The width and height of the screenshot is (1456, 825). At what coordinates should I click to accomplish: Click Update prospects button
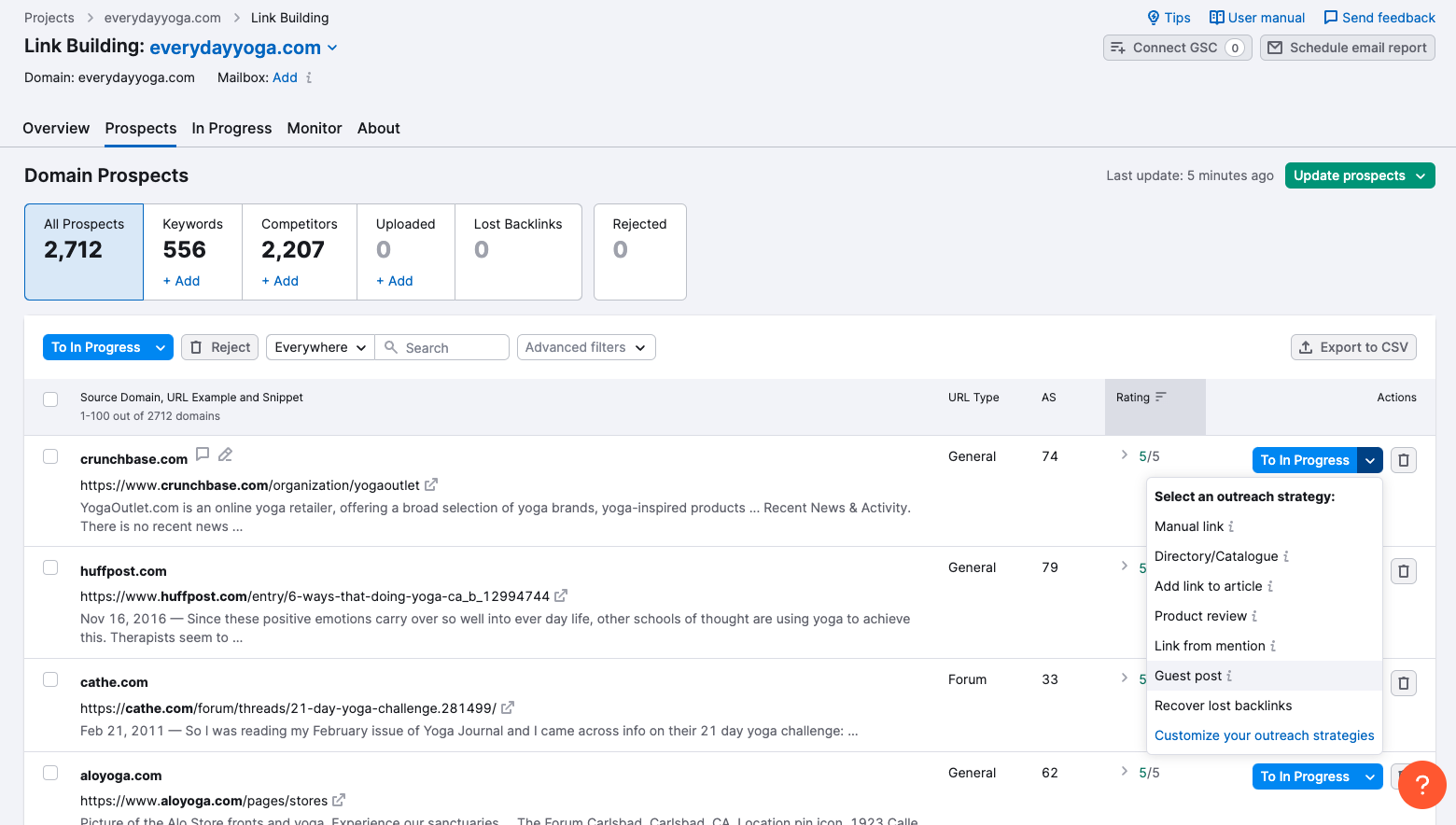pyautogui.click(x=1360, y=175)
